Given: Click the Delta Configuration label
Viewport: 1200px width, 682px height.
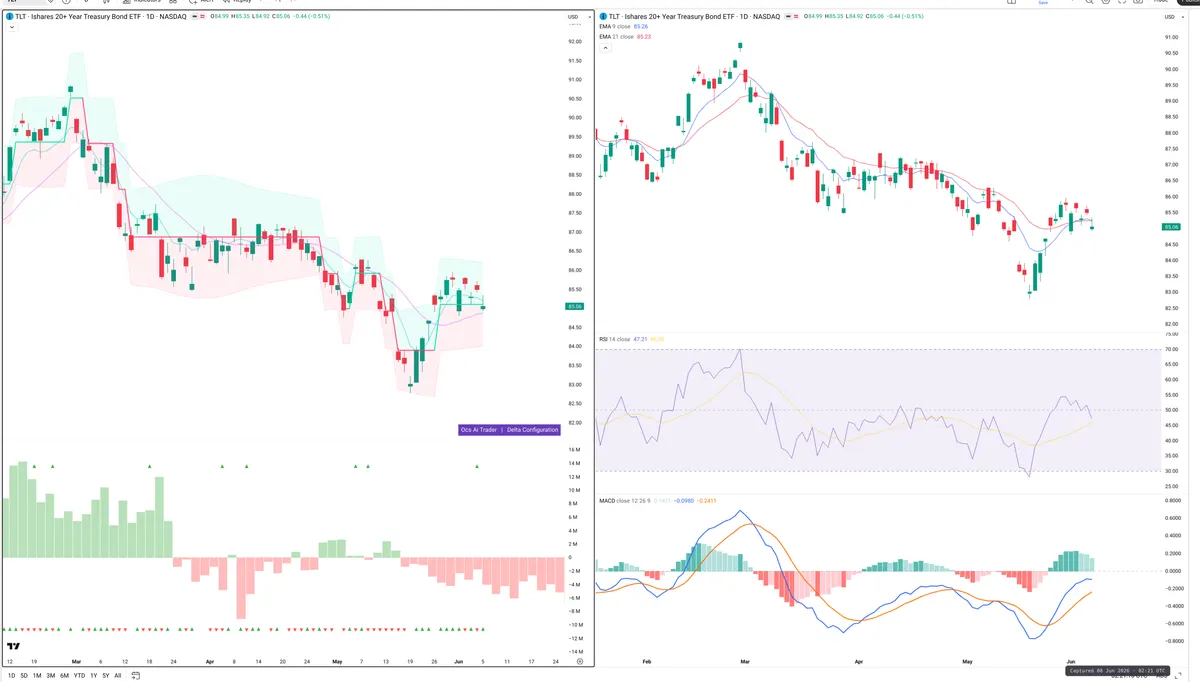Looking at the screenshot, I should click(533, 430).
